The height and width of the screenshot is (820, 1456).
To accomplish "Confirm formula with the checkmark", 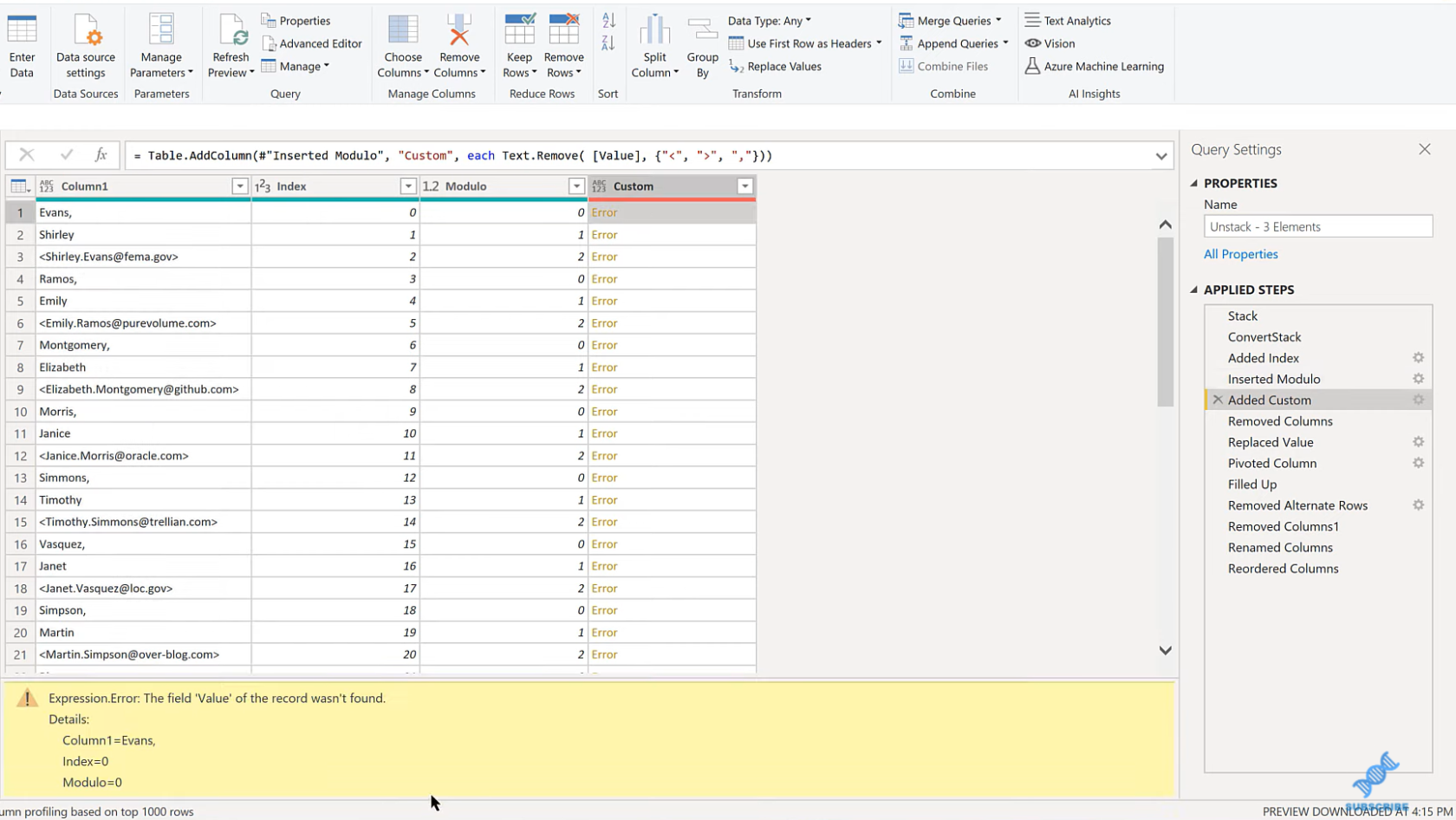I will click(x=67, y=155).
